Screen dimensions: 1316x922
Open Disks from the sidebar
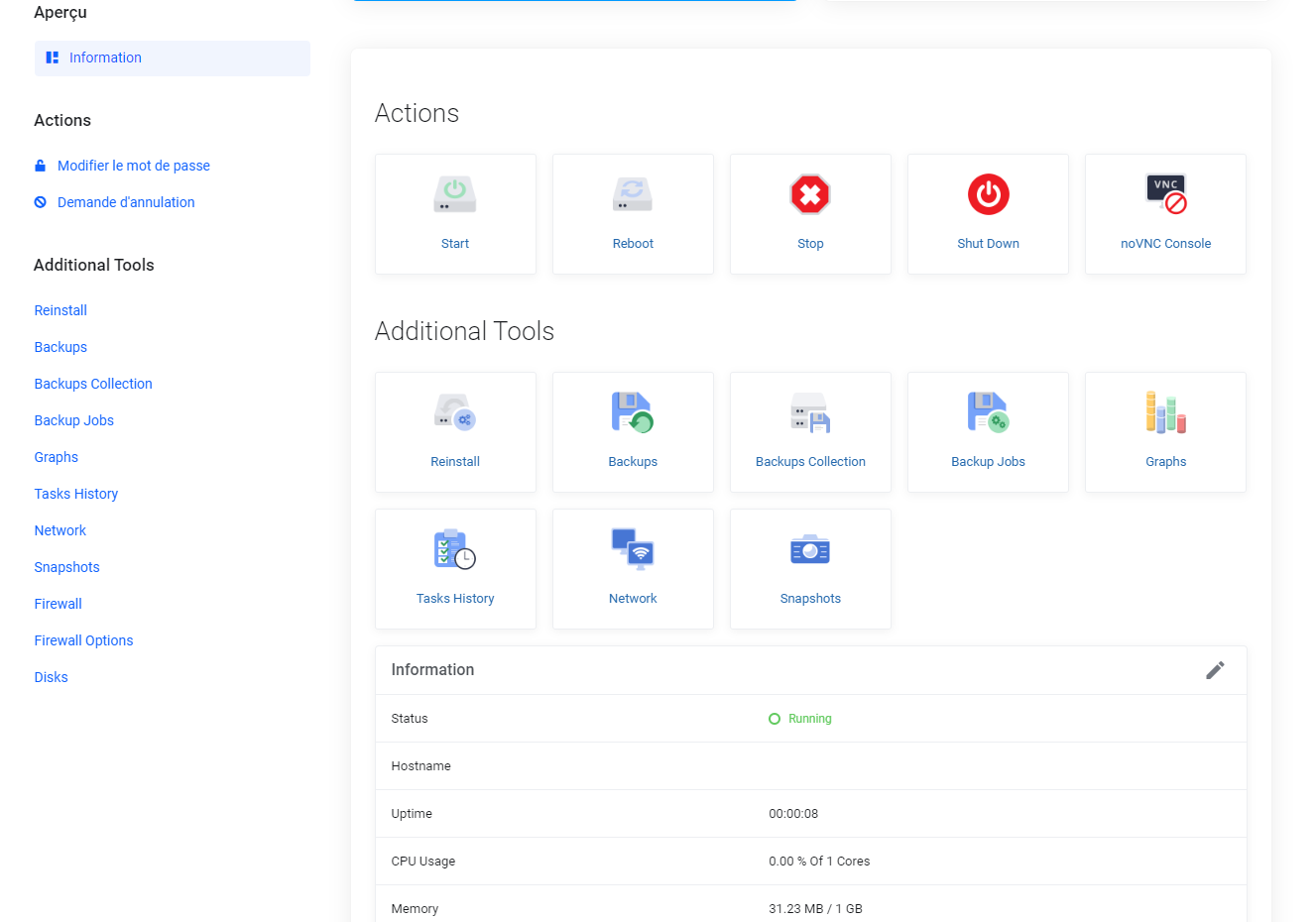(x=51, y=676)
